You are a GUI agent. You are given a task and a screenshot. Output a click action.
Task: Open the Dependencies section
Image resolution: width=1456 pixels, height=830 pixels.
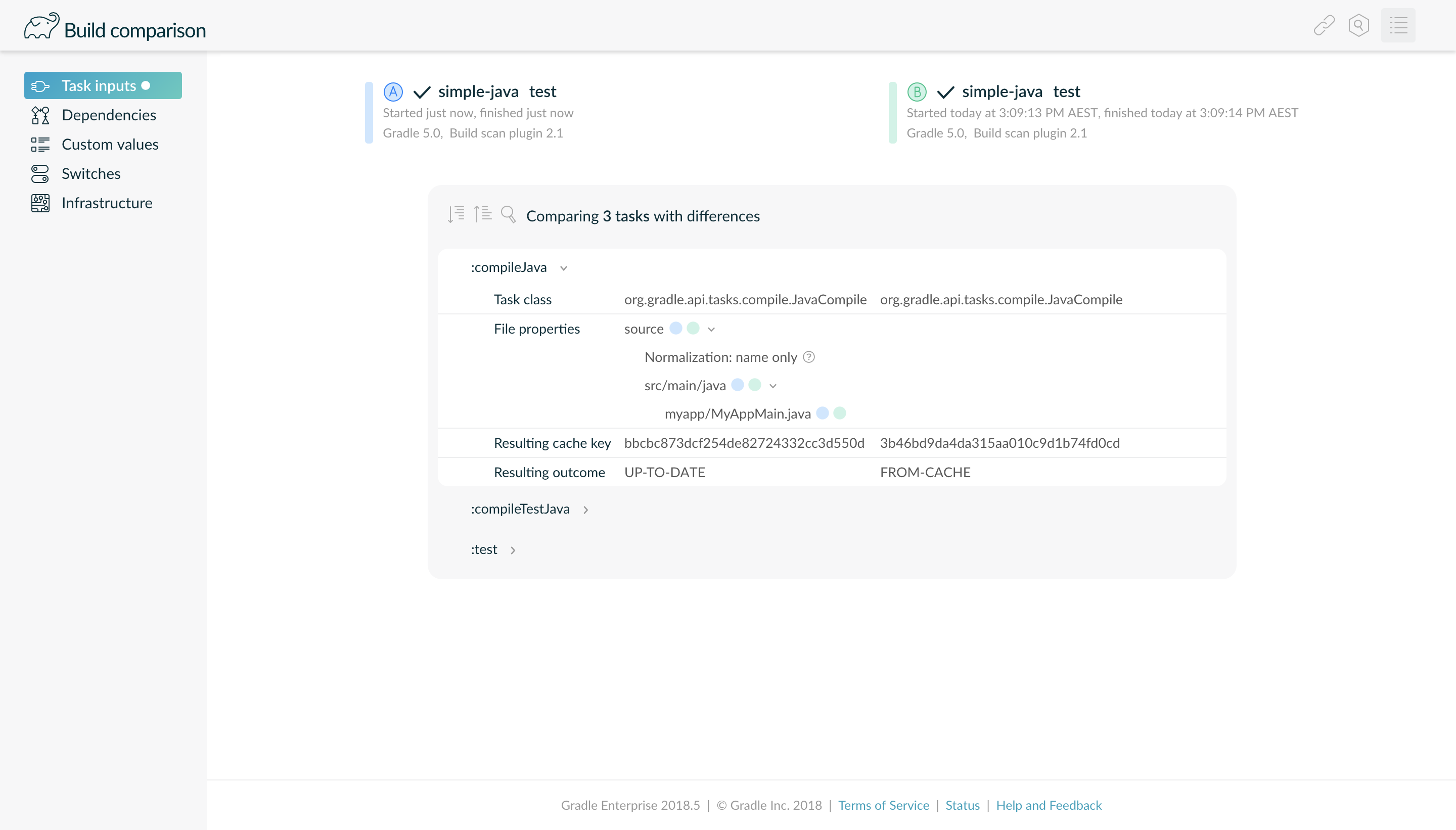coord(108,115)
